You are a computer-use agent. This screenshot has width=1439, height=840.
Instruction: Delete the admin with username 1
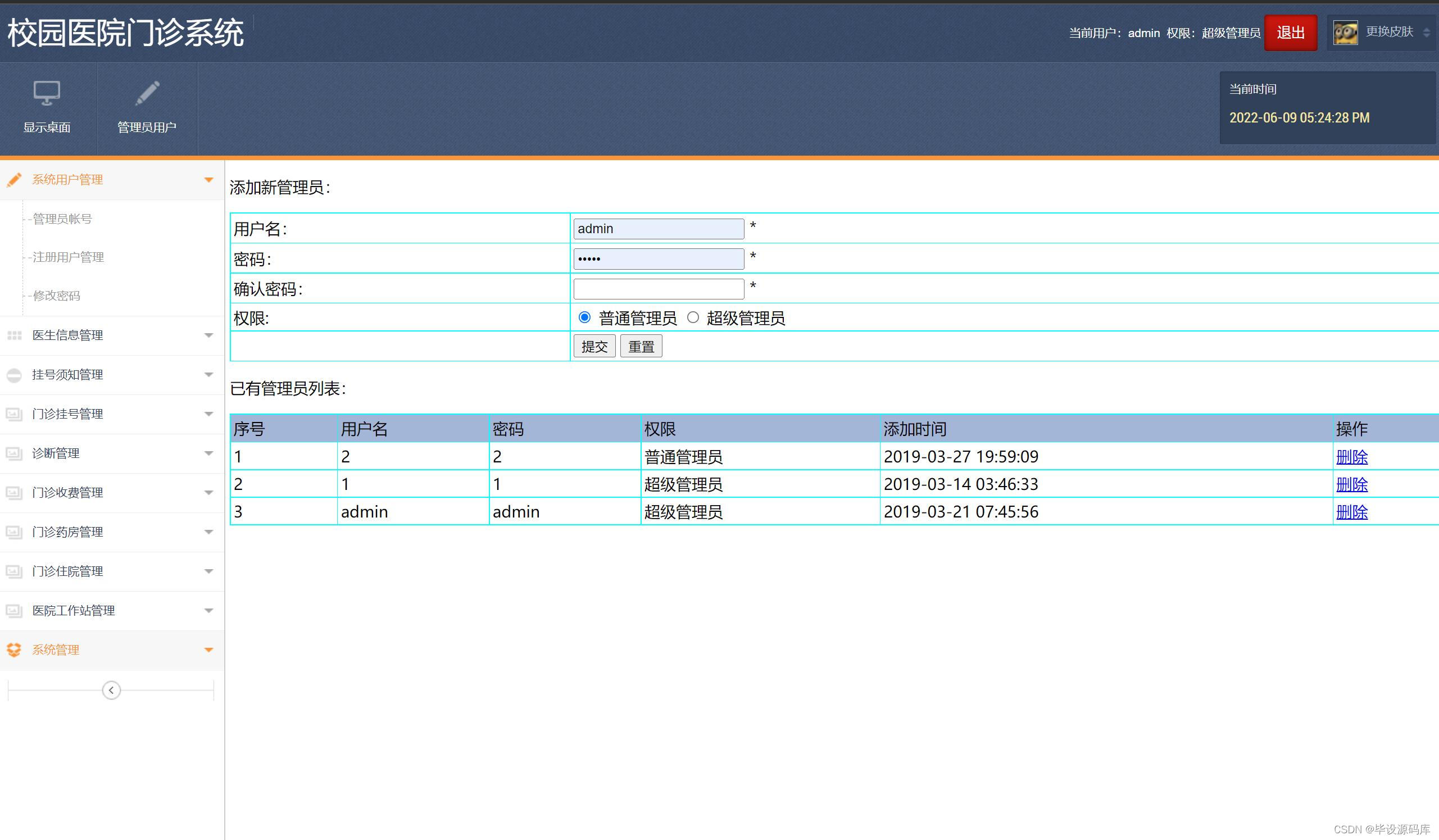pos(1352,484)
